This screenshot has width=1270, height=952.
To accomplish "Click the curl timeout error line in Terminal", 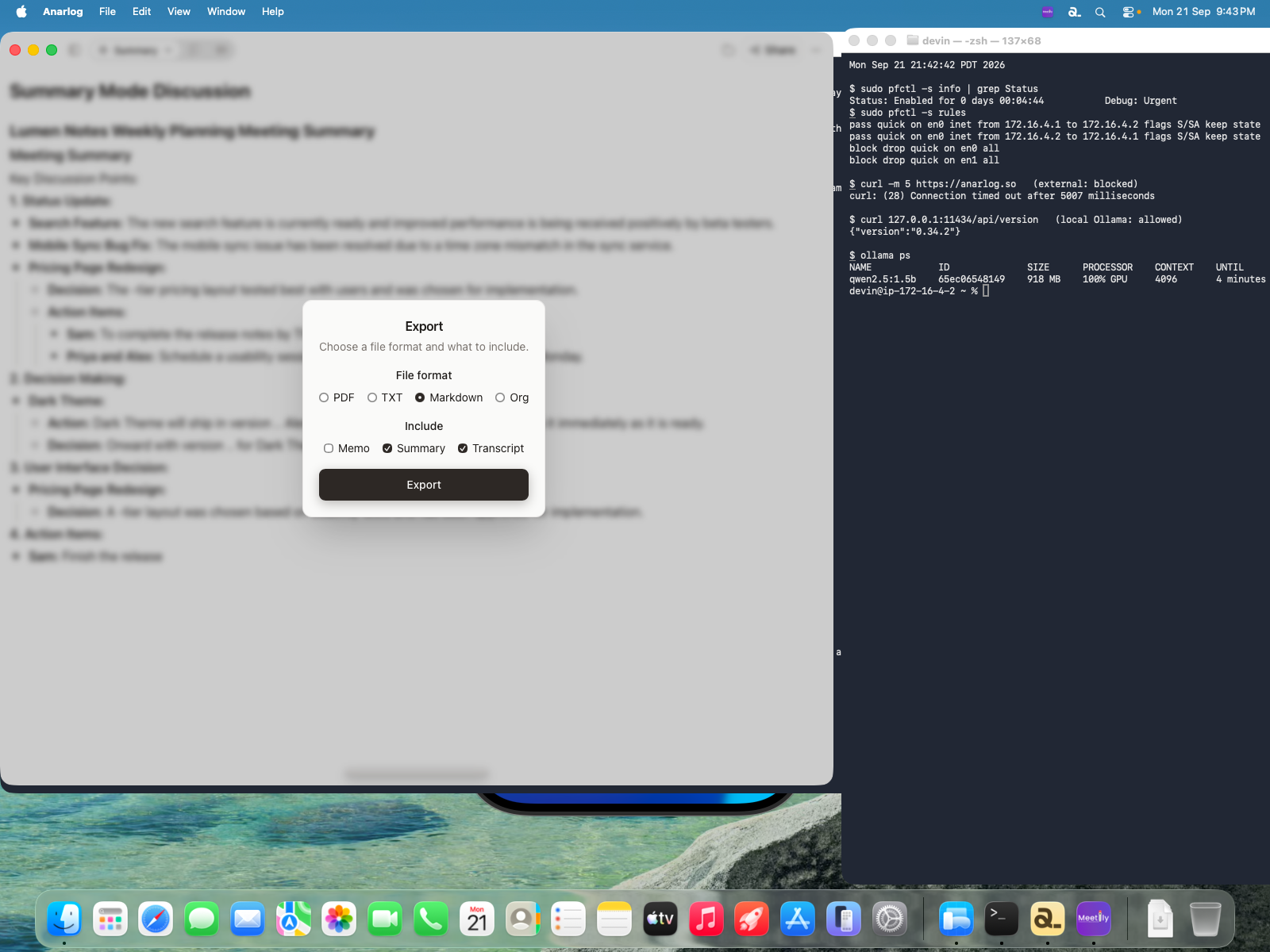I will (x=1002, y=196).
